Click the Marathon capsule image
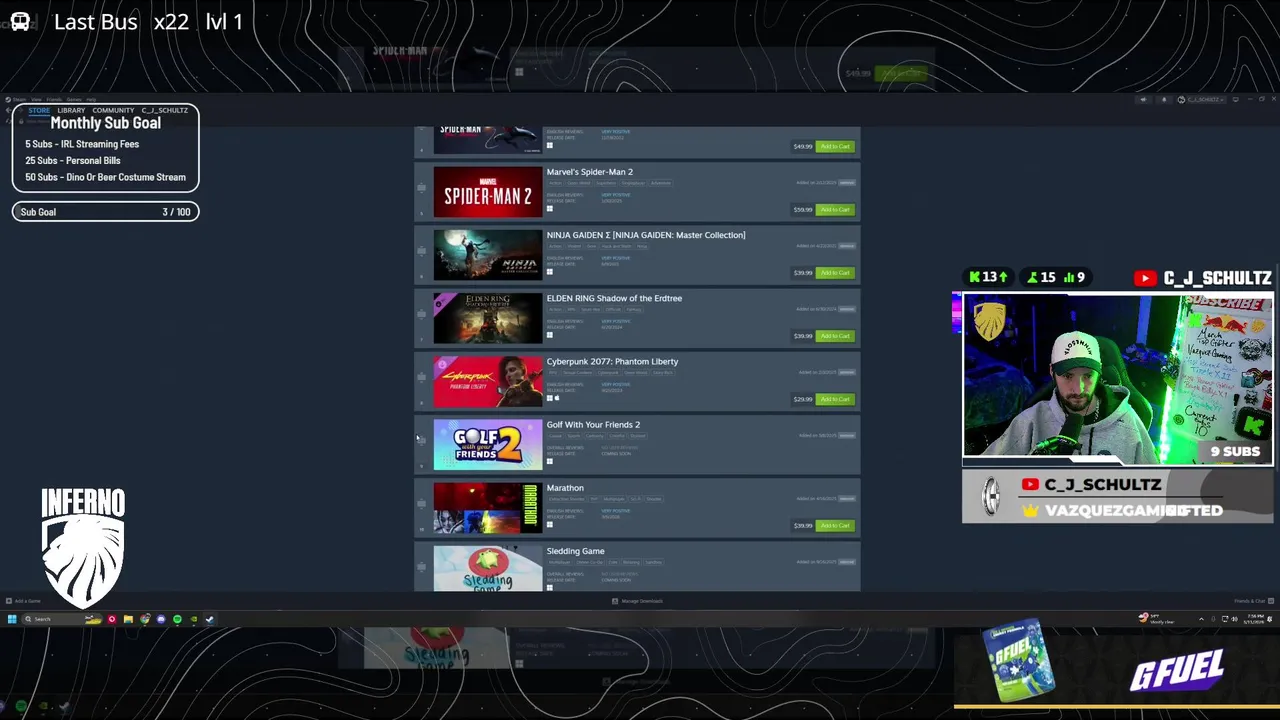Viewport: 1280px width, 720px height. click(x=488, y=507)
